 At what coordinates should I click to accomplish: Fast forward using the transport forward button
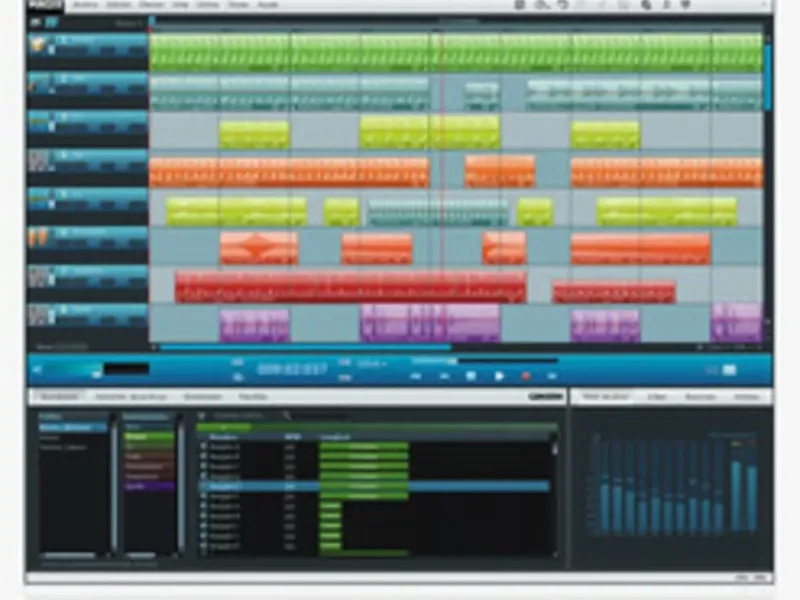click(552, 377)
